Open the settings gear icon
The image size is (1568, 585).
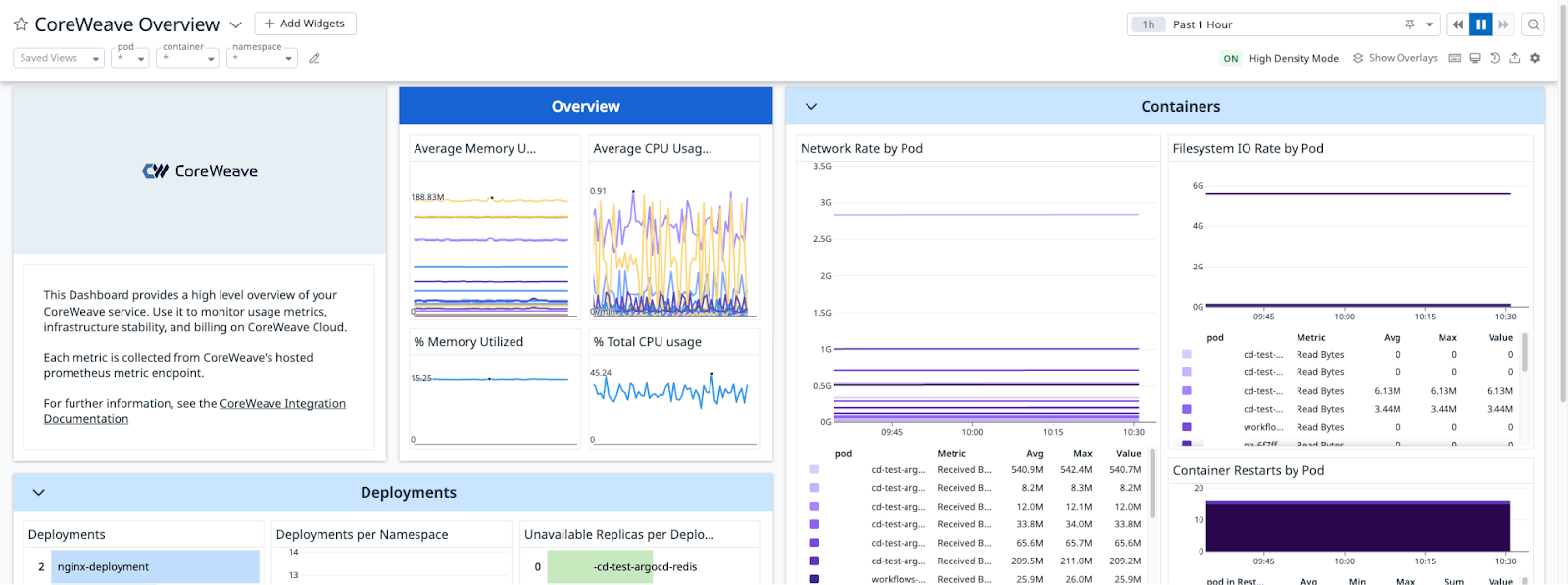pyautogui.click(x=1535, y=58)
